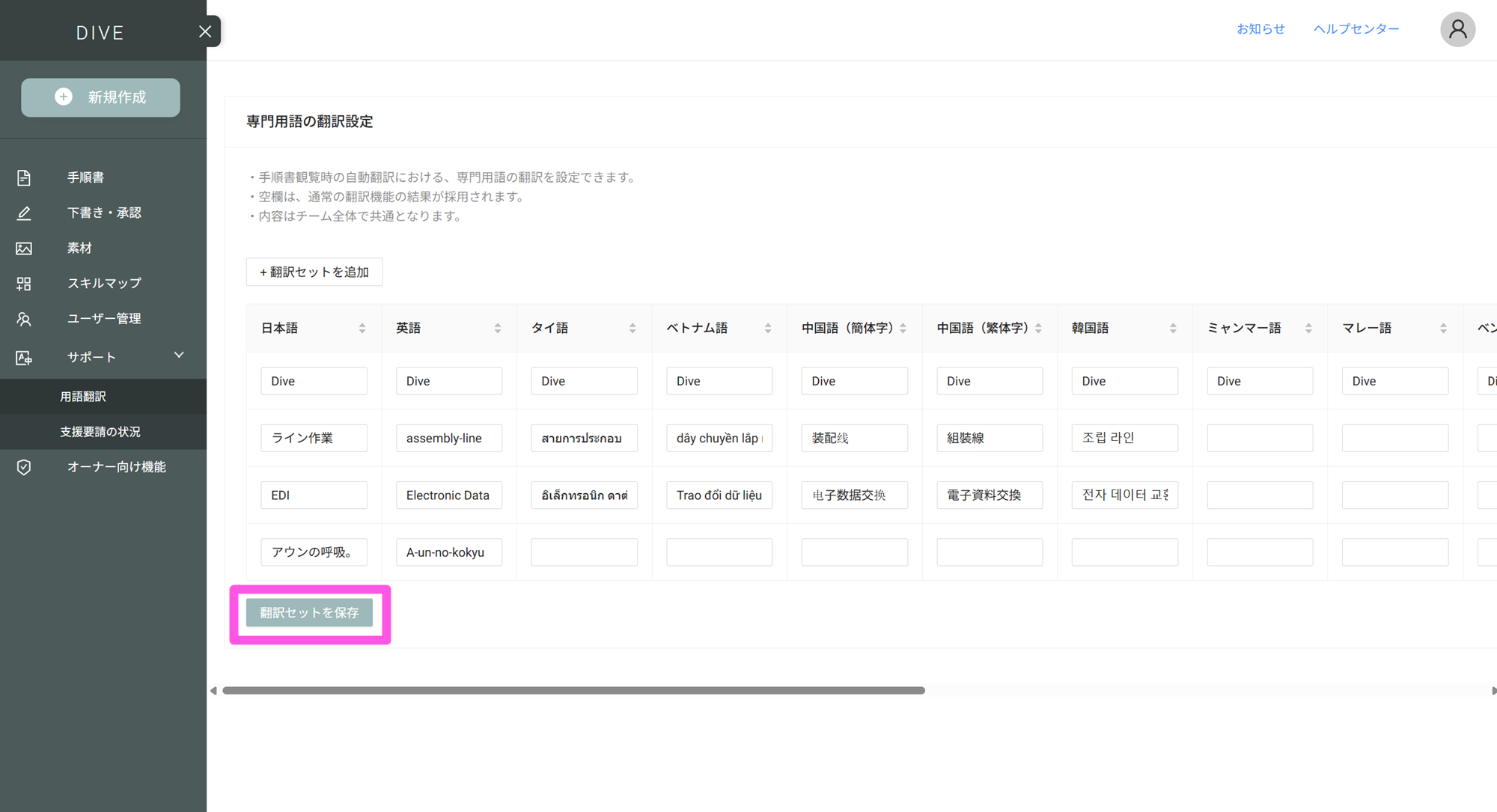Sort the 韓国語 column
The width and height of the screenshot is (1497, 812).
[x=1173, y=329]
